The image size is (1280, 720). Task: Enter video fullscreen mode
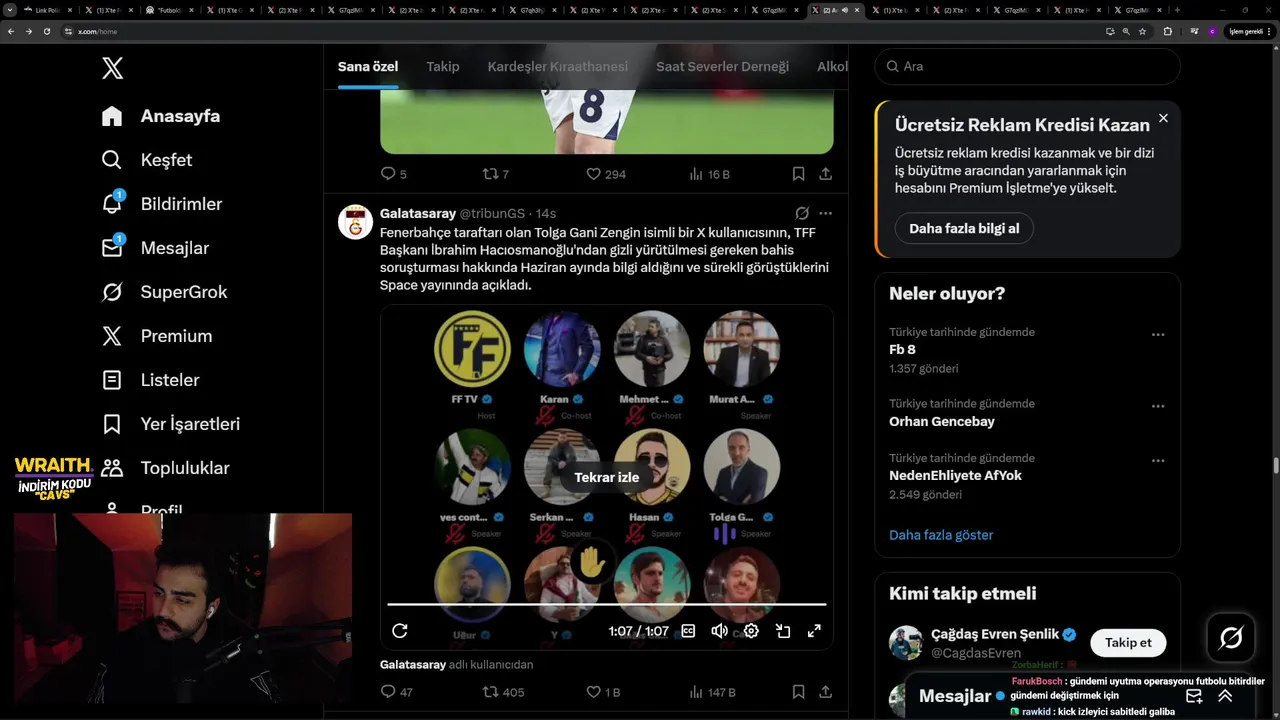(814, 631)
